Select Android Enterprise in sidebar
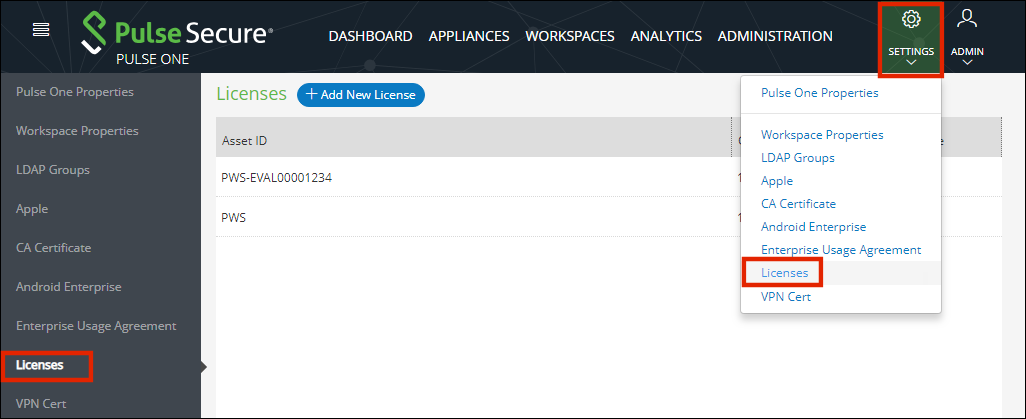This screenshot has width=1026, height=419. click(x=69, y=287)
